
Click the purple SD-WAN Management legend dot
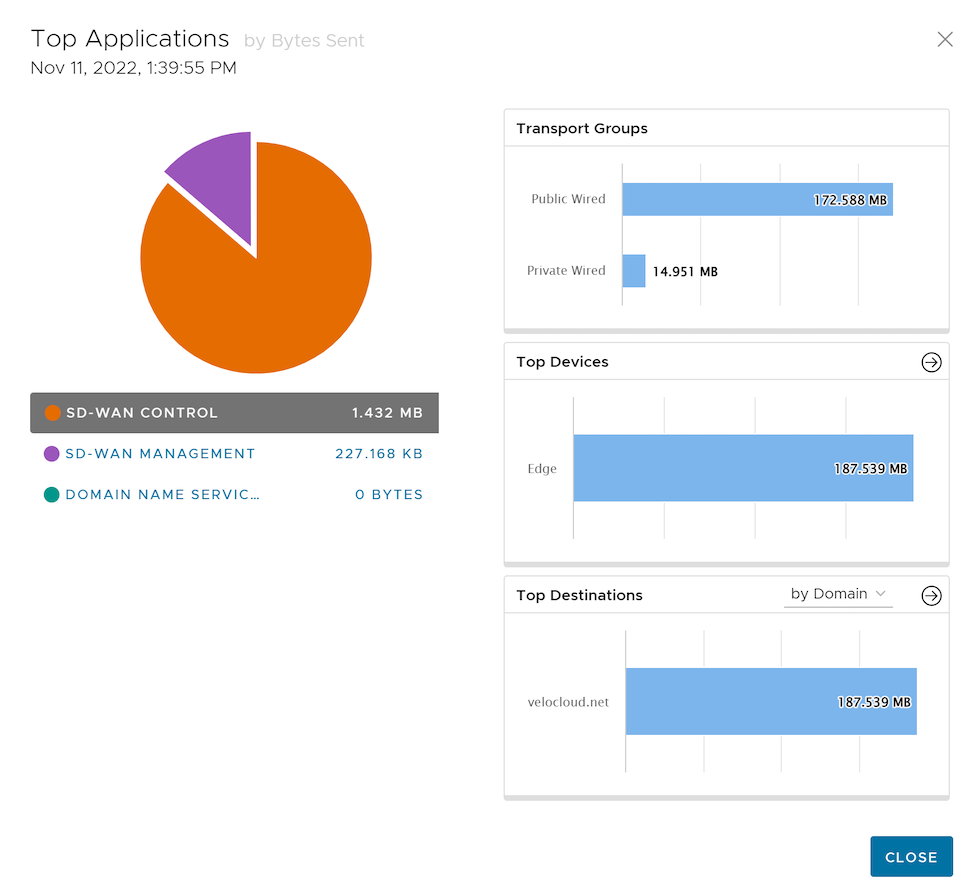(52, 454)
